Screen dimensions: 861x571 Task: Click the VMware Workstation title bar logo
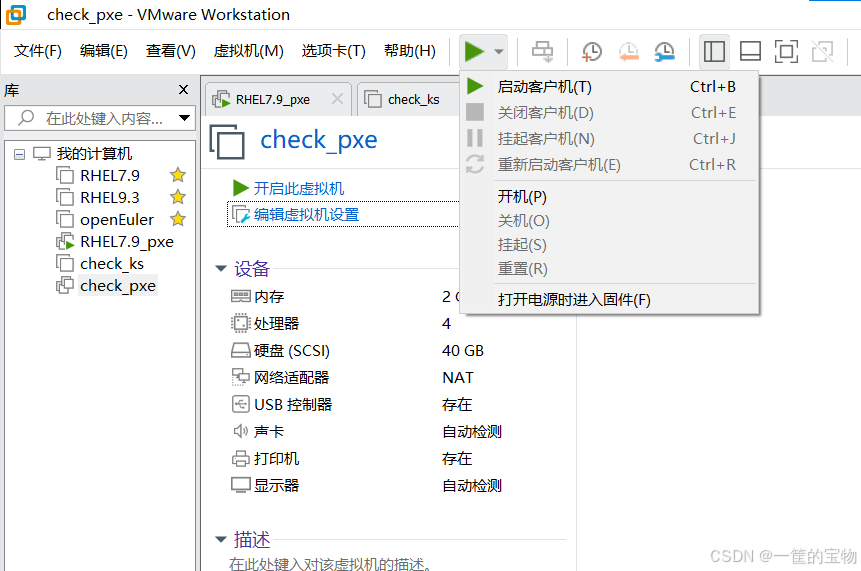[x=15, y=15]
